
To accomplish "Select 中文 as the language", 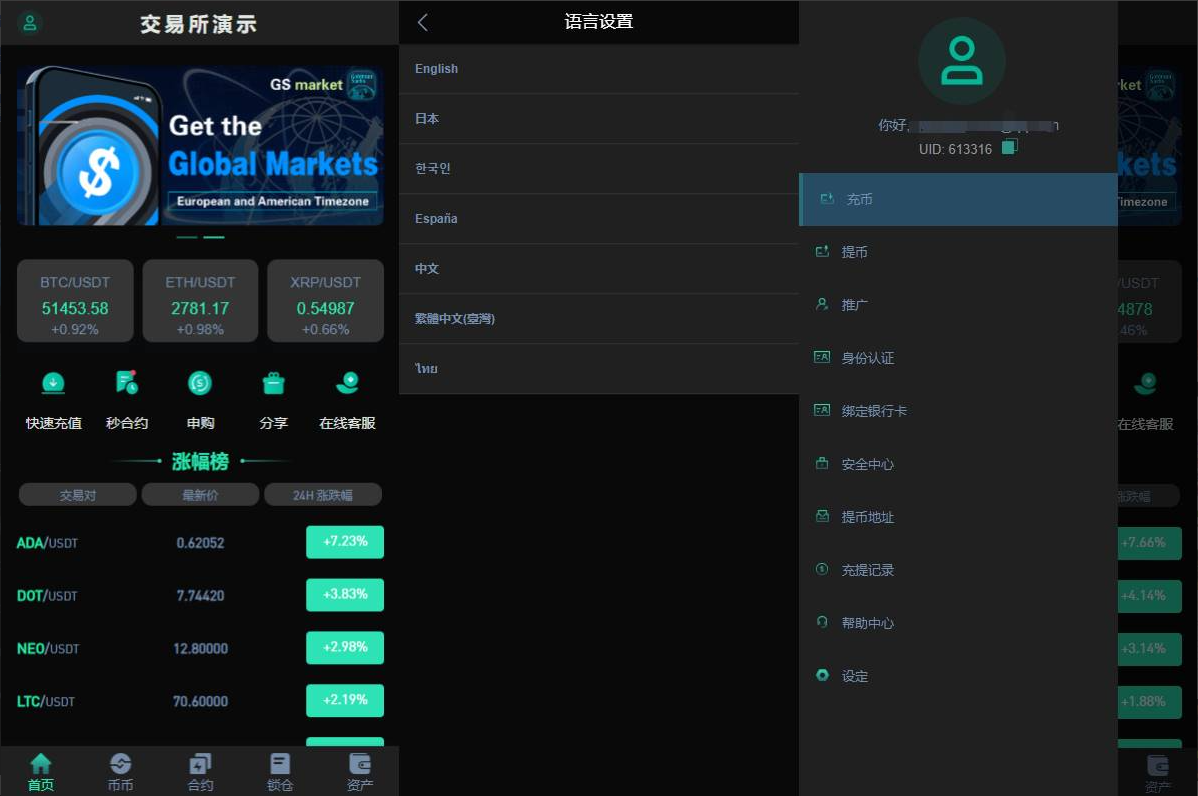I will 427,268.
